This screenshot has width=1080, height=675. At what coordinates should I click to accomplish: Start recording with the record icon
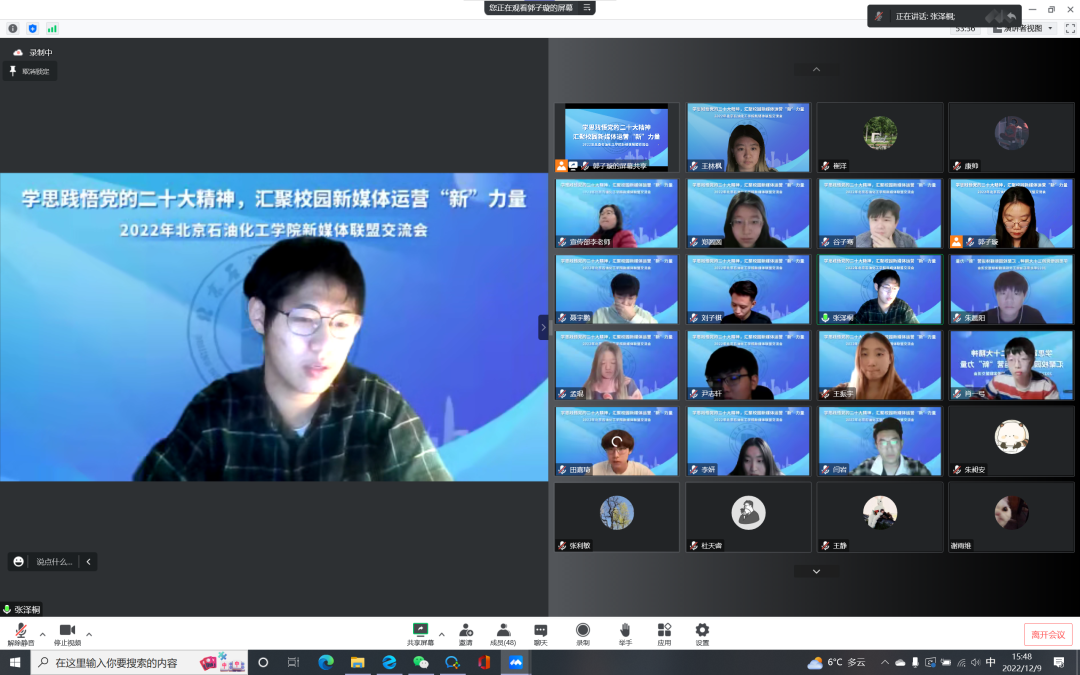click(582, 630)
